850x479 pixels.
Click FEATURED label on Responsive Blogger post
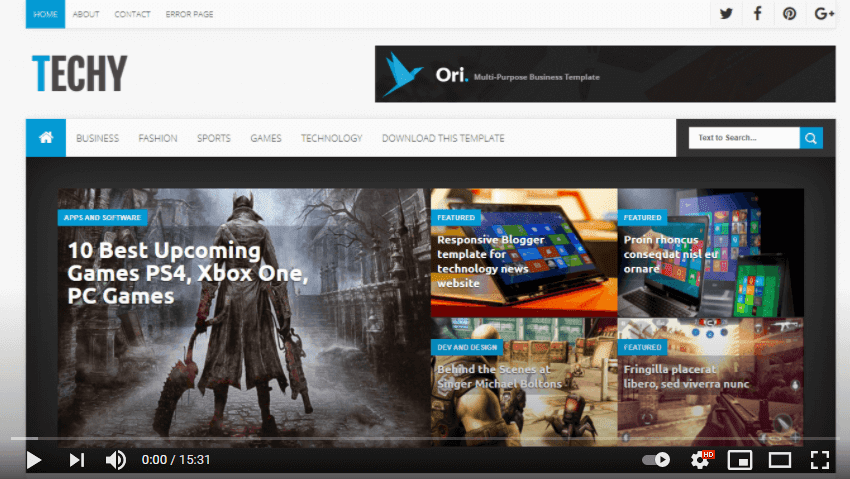[x=456, y=217]
